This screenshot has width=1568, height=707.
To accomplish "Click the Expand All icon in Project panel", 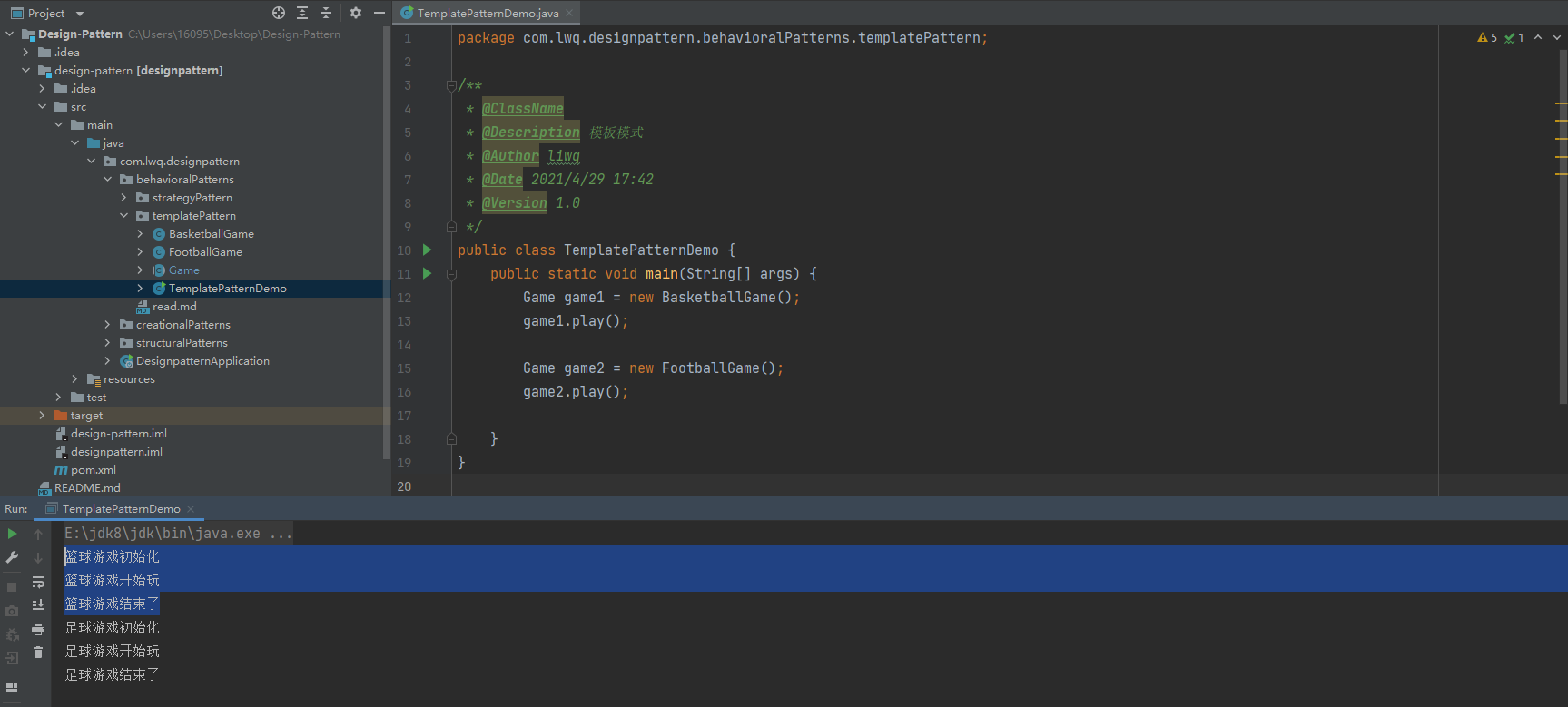I will (302, 13).
